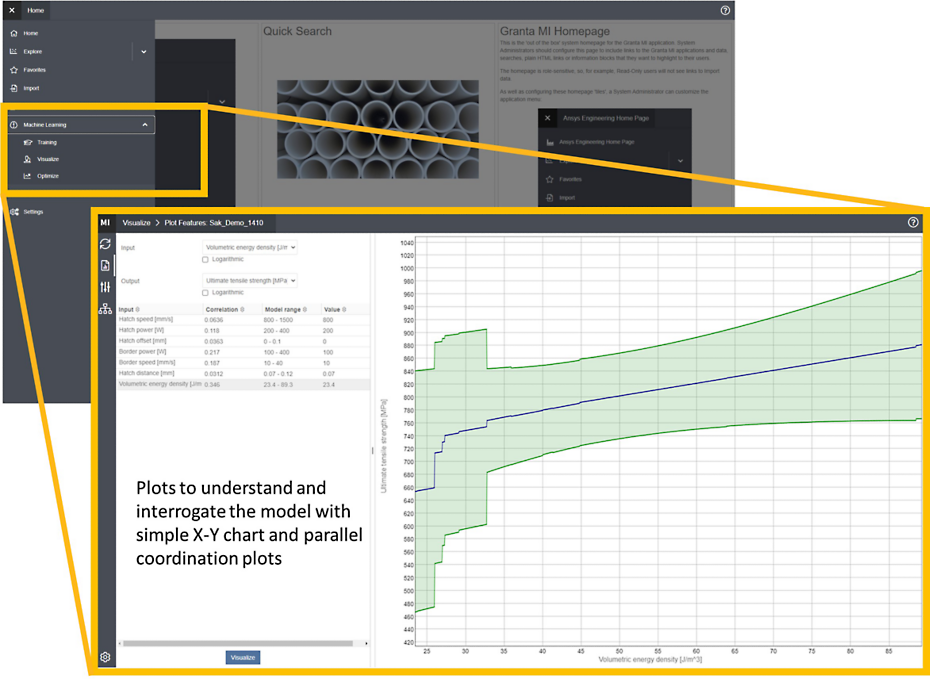Click the horizontal scrollbar under the table
Screen dimensions: 930x679
tap(238, 643)
